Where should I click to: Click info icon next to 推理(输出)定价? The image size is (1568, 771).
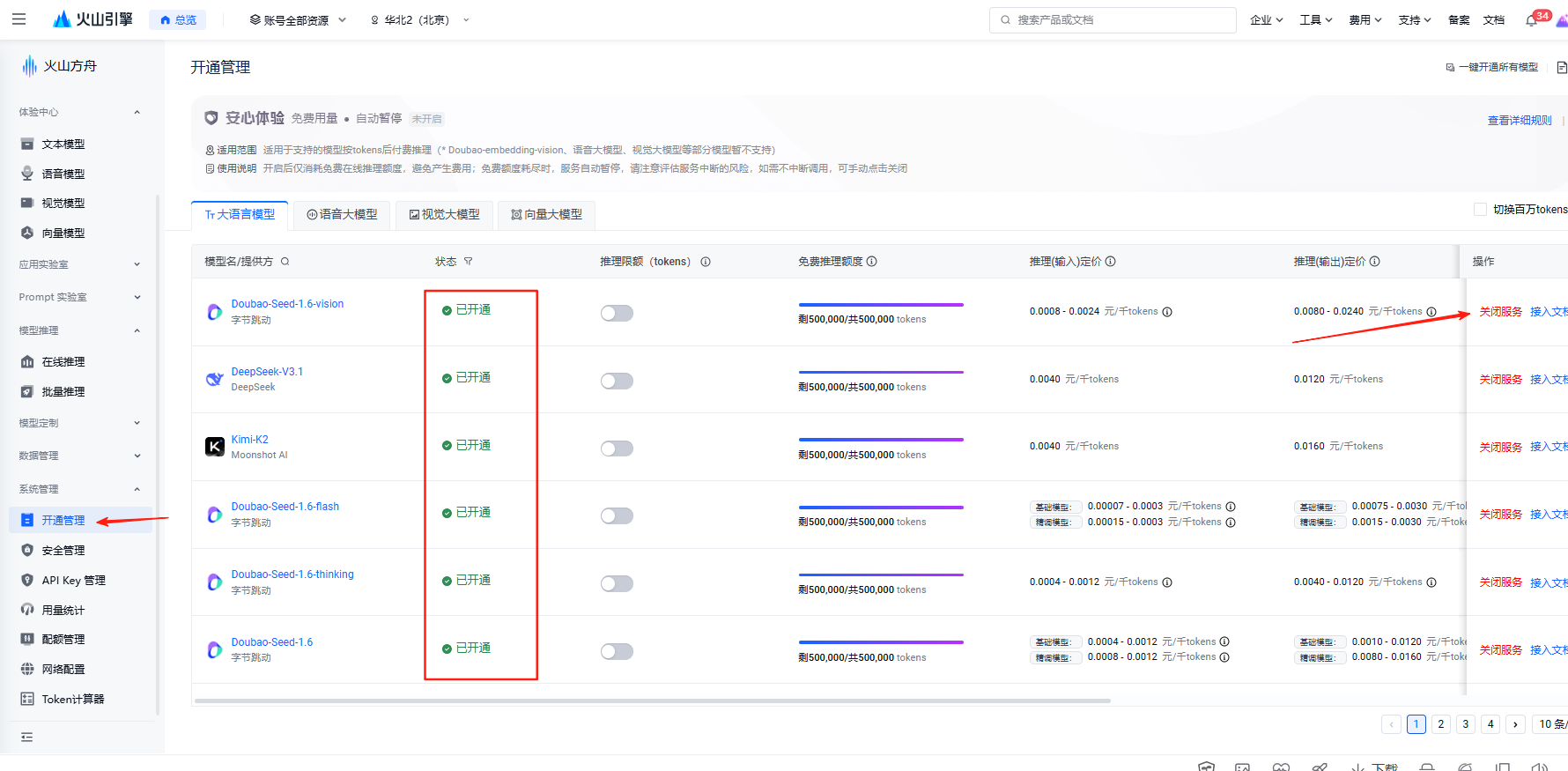coord(1374,262)
